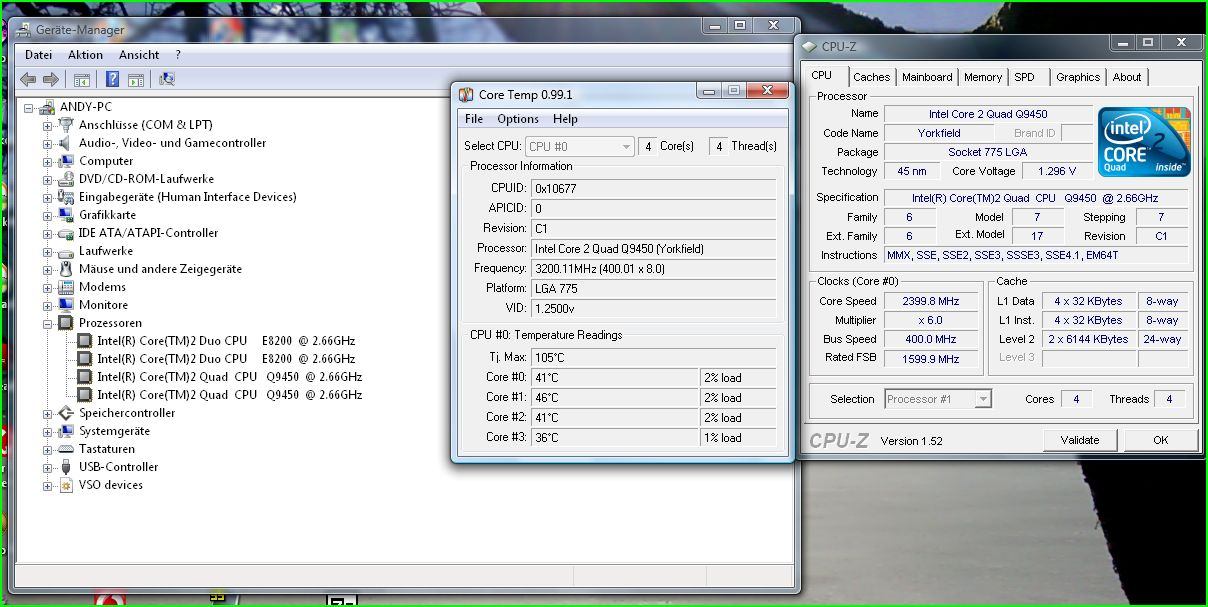Click the Intel Core 2 Quad logo in CPU-Z
This screenshot has height=607, width=1208.
(1145, 142)
